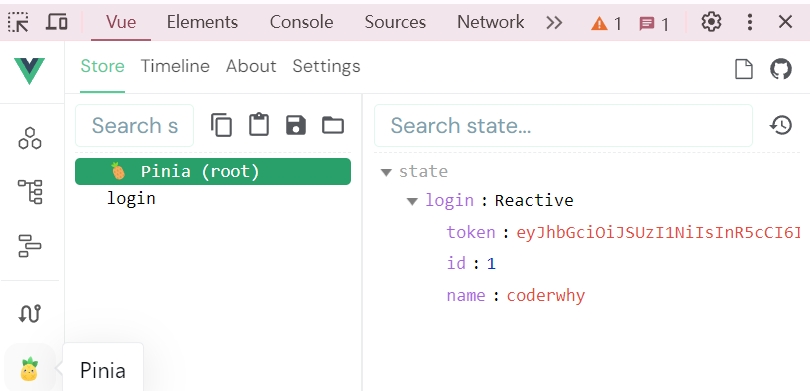
Task: Select the login store in list
Action: pyautogui.click(x=131, y=198)
